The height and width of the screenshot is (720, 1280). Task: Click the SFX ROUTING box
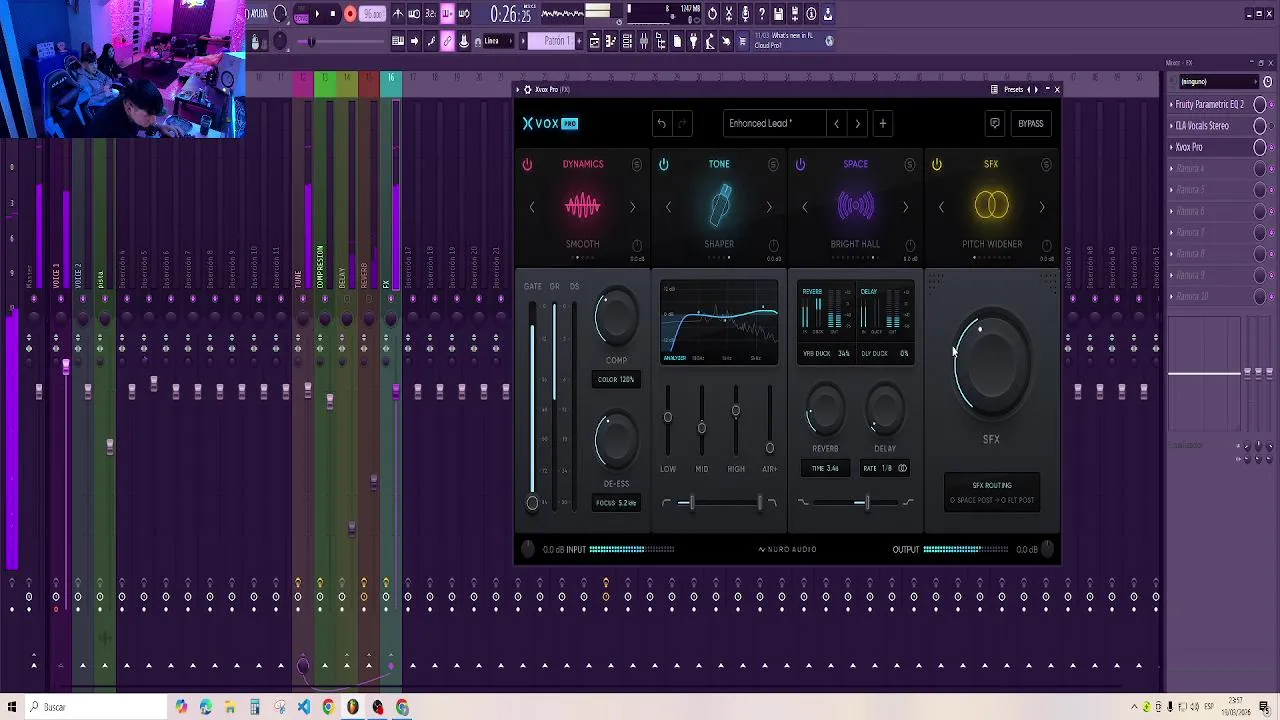click(992, 492)
